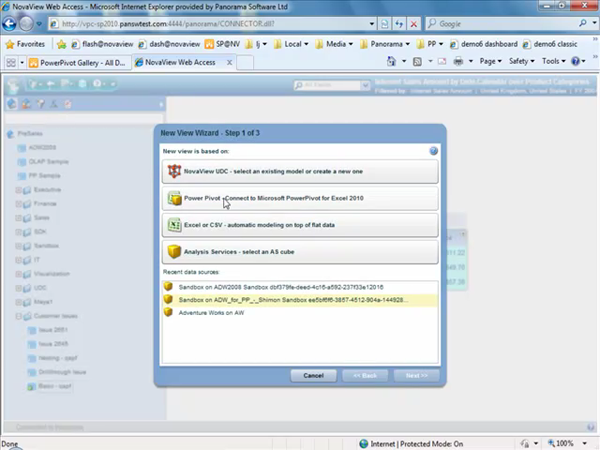Open the Page menu
Viewport: 600px width, 450px height.
[x=490, y=61]
